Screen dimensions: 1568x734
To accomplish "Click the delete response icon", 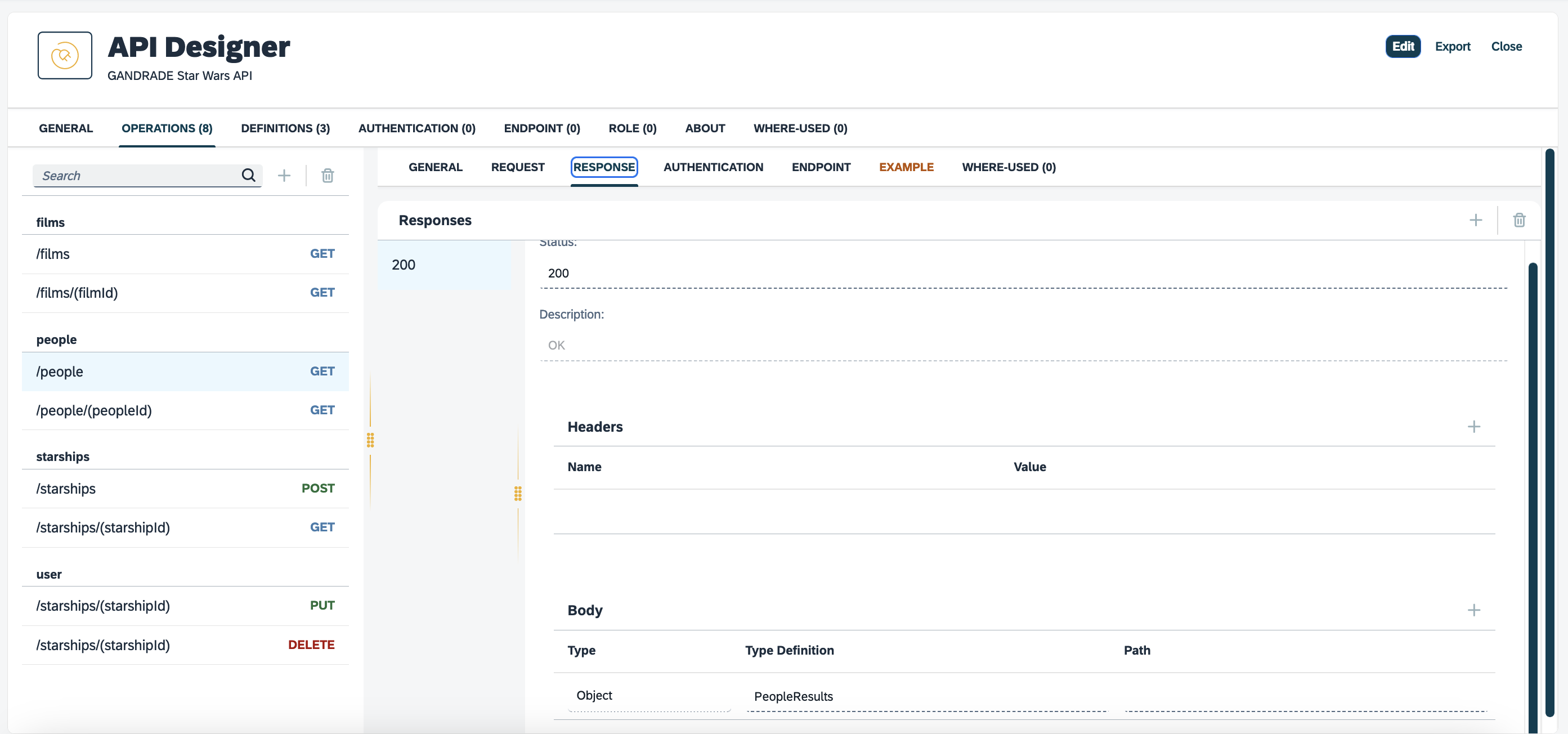I will click(1519, 218).
